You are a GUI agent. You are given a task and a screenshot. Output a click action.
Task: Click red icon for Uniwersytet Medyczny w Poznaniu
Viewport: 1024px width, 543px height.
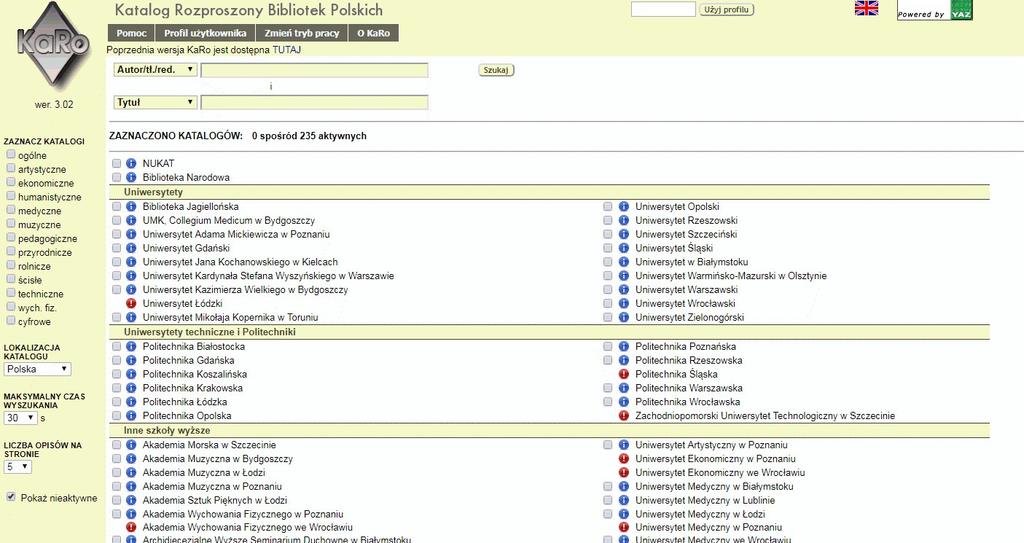pyautogui.click(x=624, y=527)
